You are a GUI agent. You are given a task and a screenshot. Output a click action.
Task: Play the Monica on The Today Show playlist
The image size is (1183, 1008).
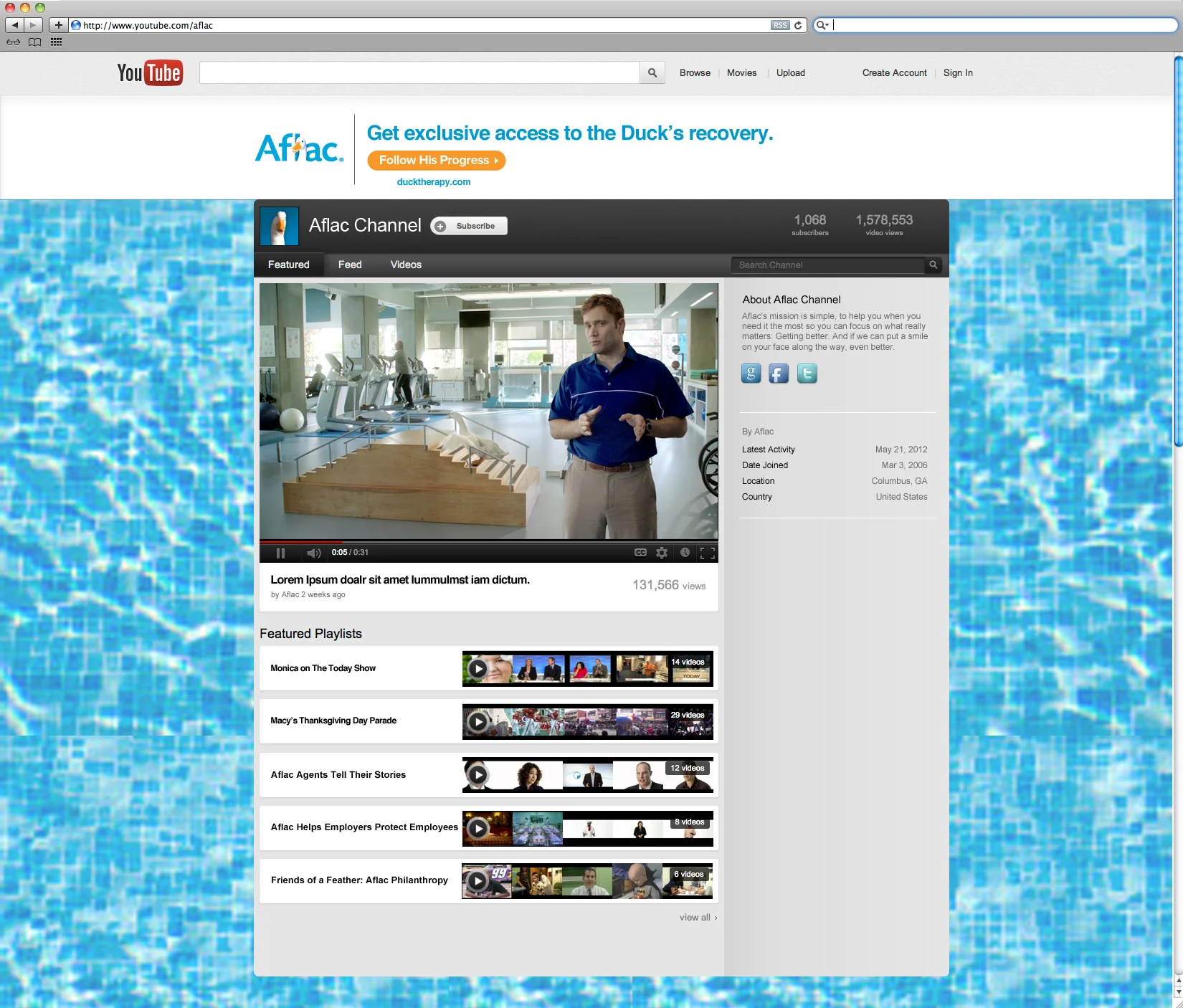[x=478, y=669]
